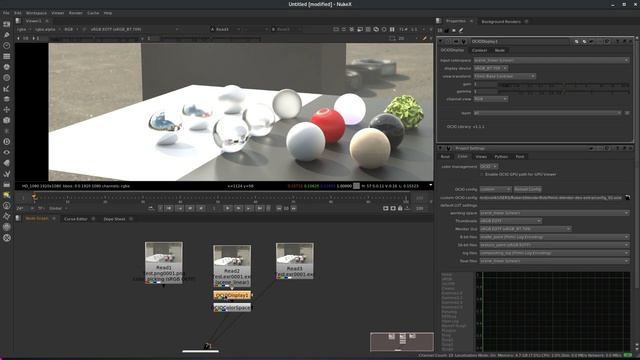
Task: Open the Keyer nodes menu in left toolbar
Action: point(7,88)
